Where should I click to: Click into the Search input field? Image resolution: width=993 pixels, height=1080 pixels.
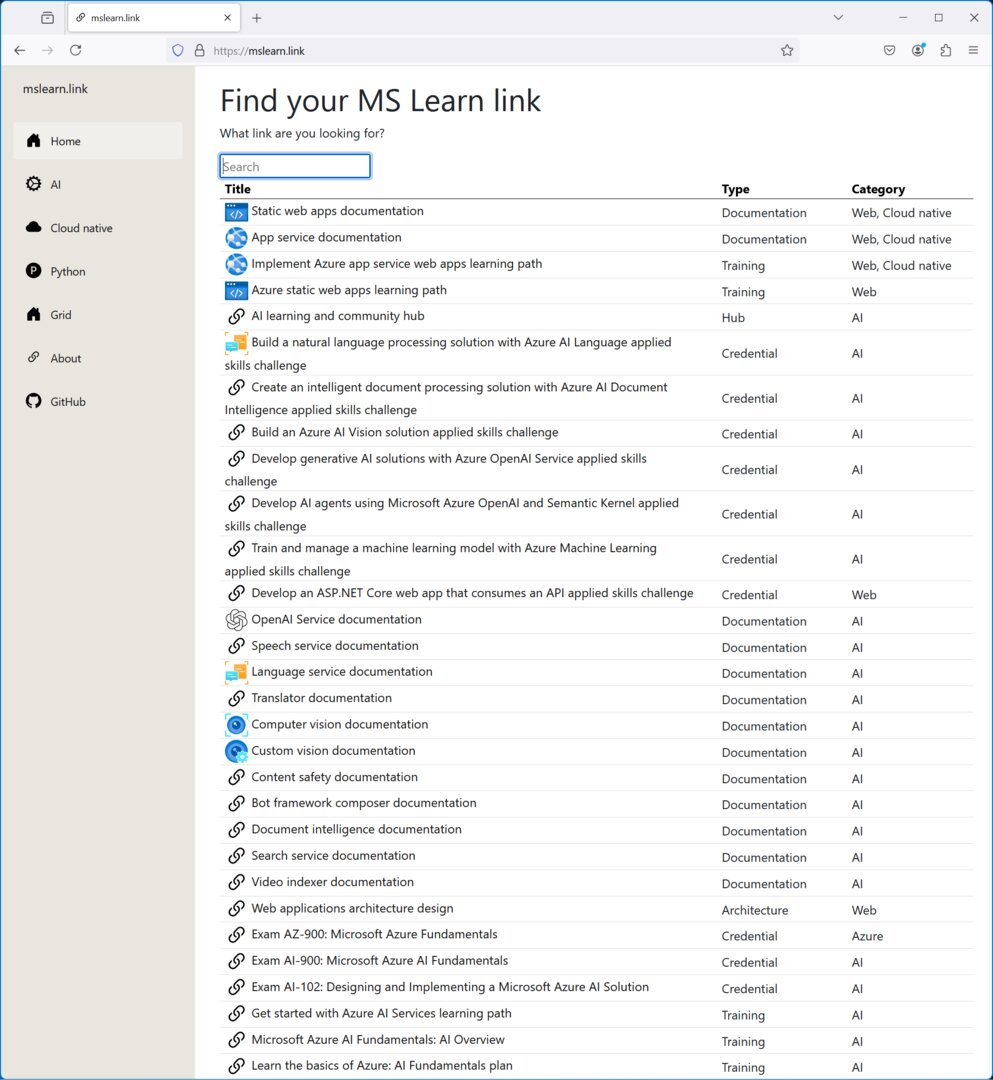tap(295, 166)
